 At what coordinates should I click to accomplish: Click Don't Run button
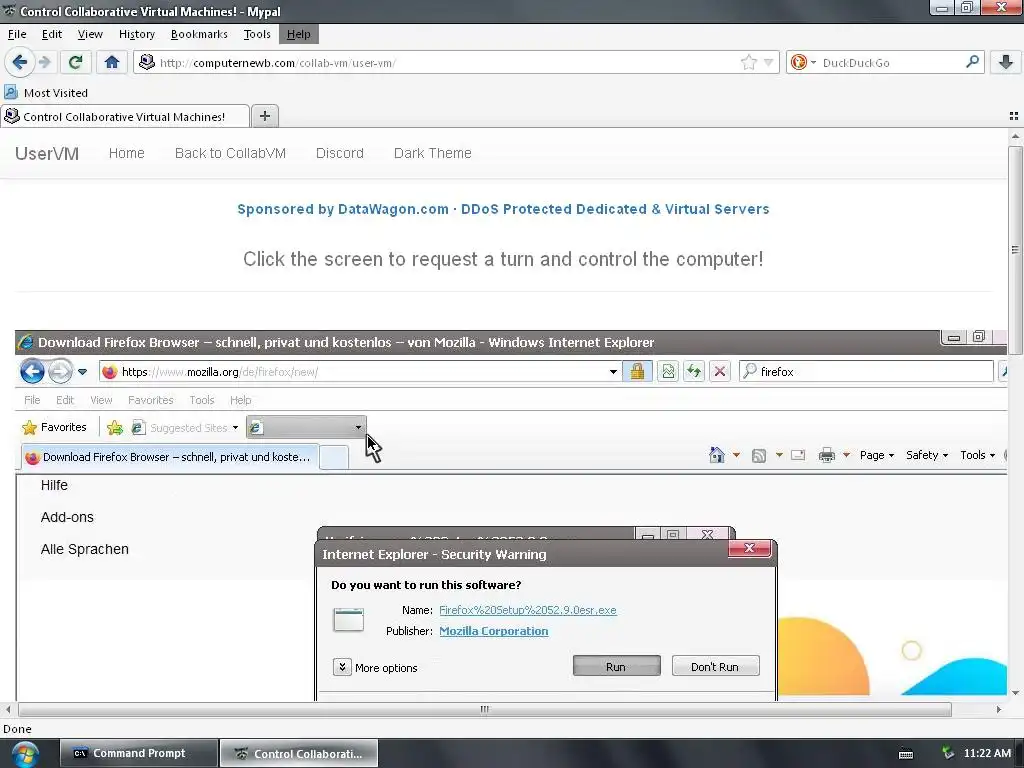pos(715,666)
